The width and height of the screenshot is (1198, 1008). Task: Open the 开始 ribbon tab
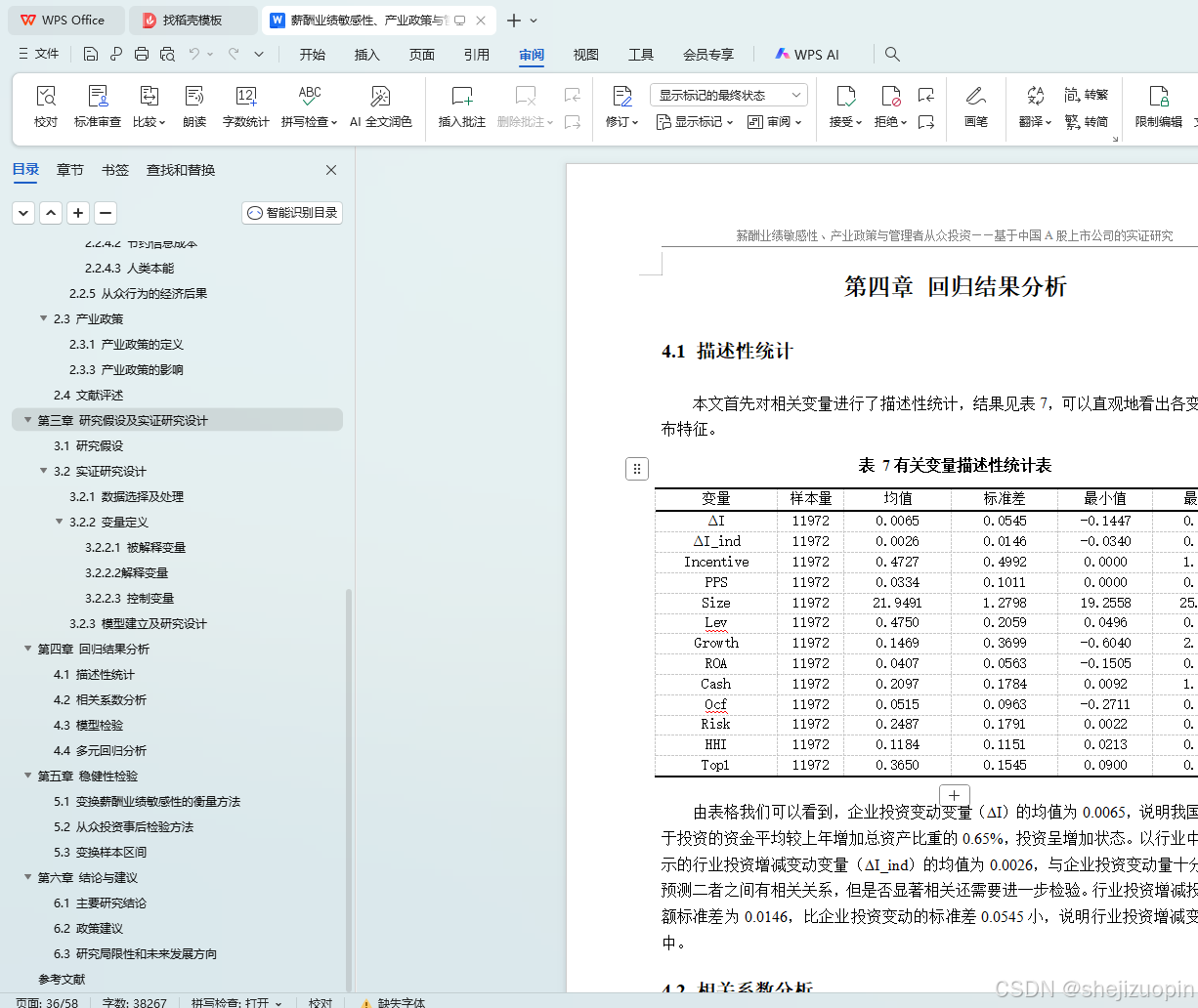tap(313, 55)
